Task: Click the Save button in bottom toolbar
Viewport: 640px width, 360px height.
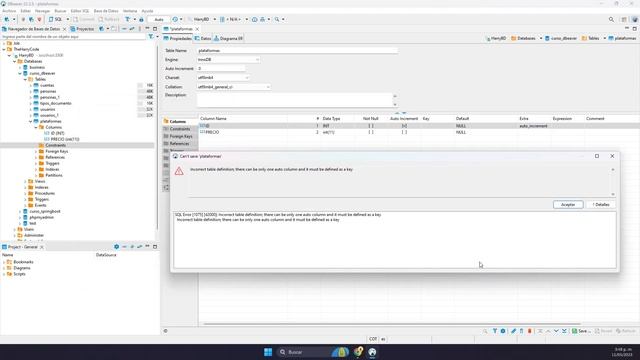Action: (x=580, y=331)
